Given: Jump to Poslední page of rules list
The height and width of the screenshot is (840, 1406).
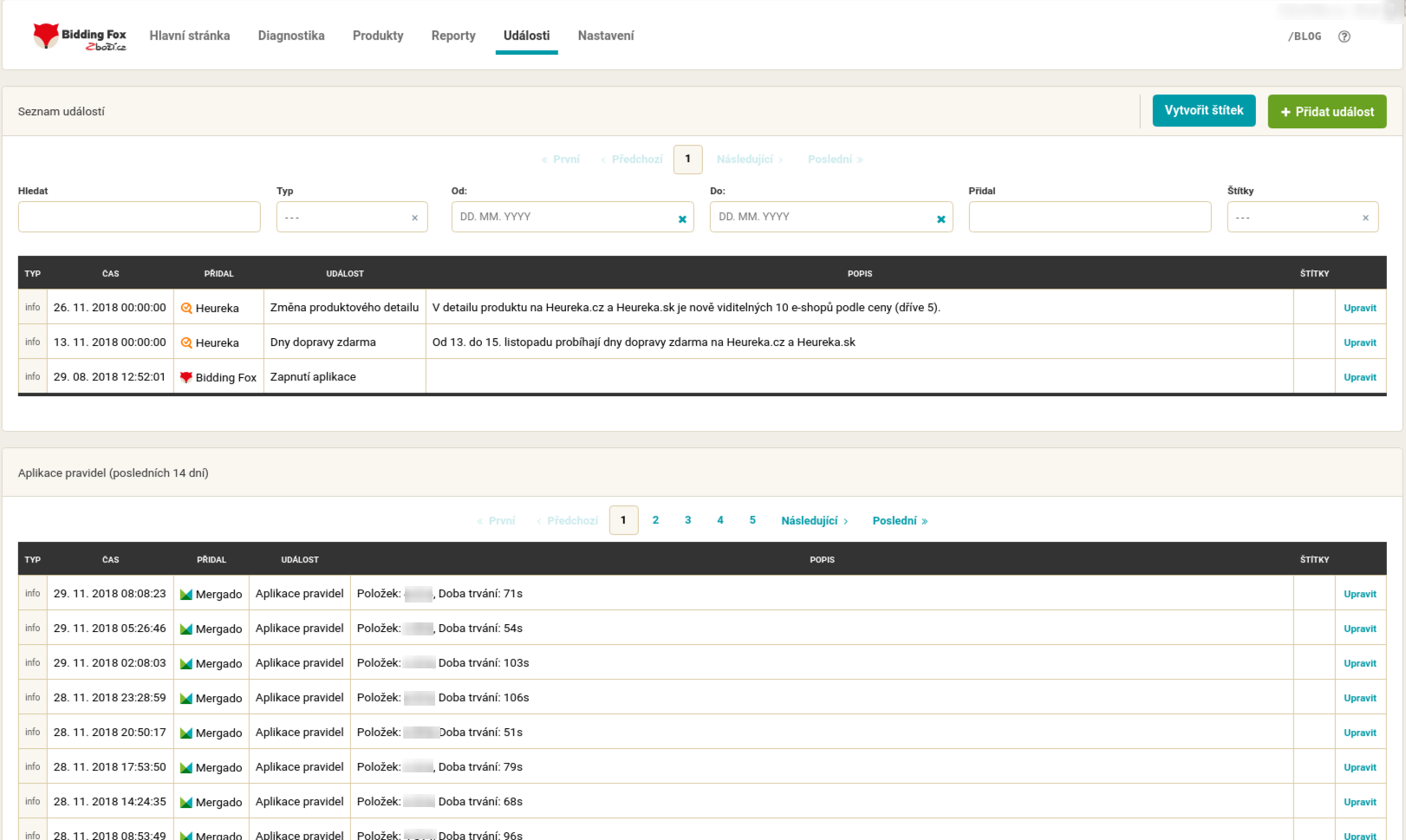Looking at the screenshot, I should (x=899, y=521).
